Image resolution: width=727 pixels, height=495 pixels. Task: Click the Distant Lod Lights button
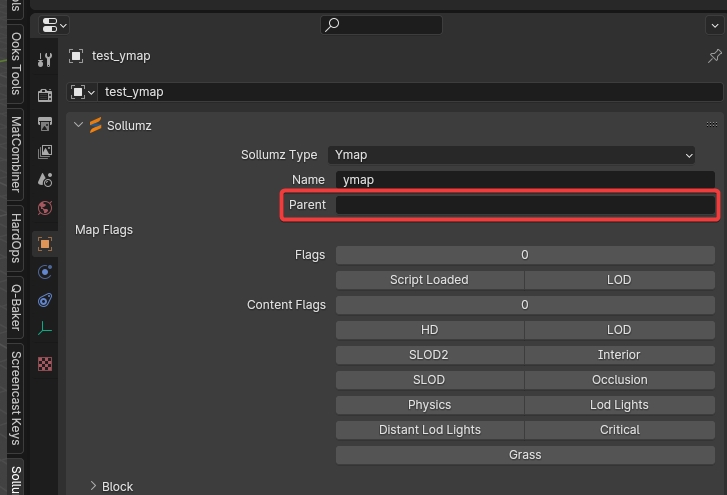coord(429,430)
